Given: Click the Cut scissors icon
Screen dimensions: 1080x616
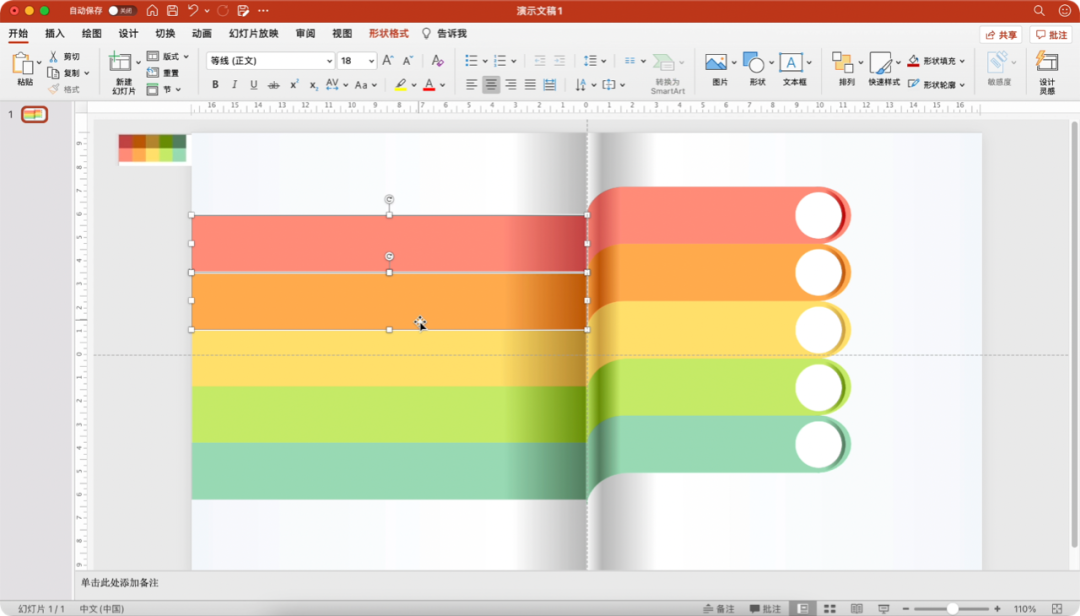Looking at the screenshot, I should (53, 57).
